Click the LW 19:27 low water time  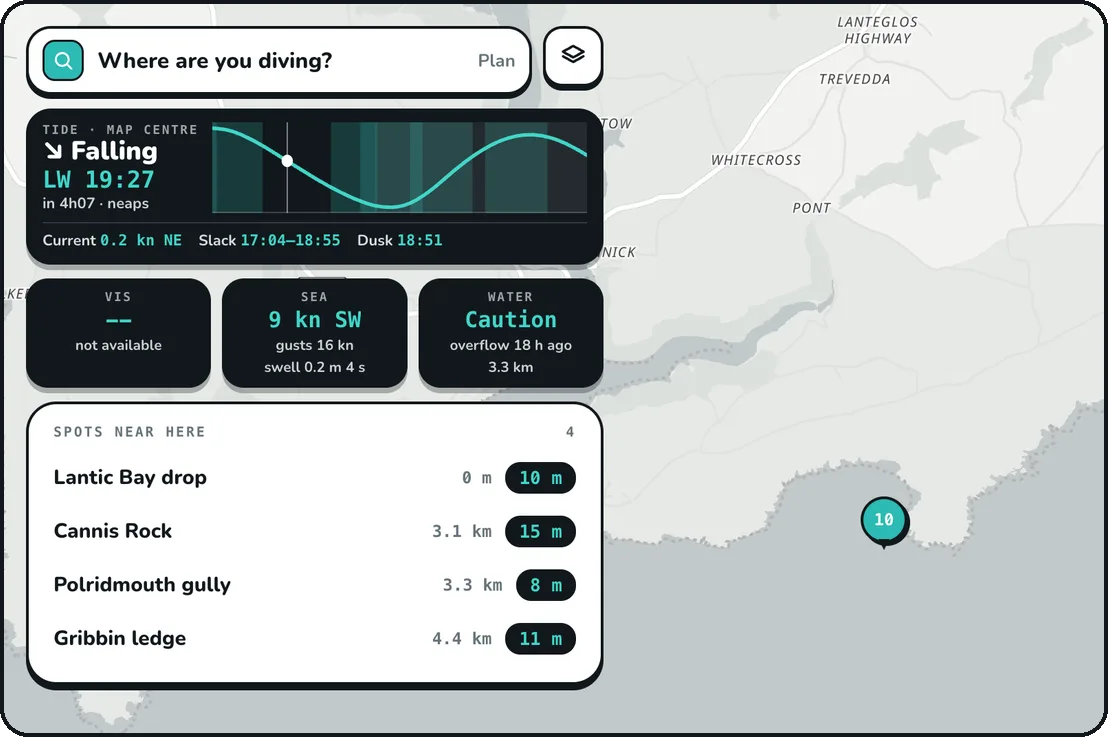(98, 179)
